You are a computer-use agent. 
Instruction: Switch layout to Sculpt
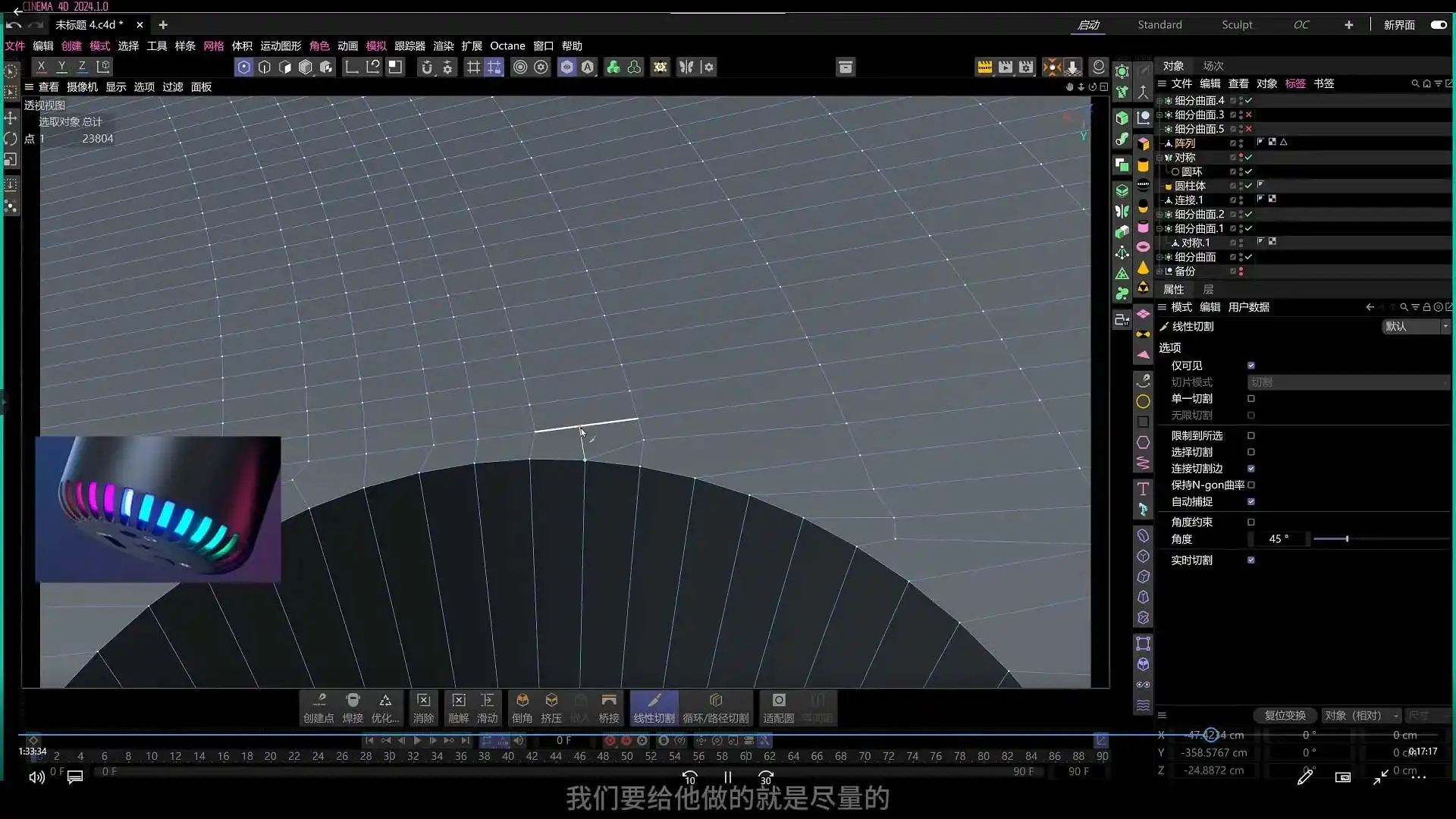(x=1237, y=24)
